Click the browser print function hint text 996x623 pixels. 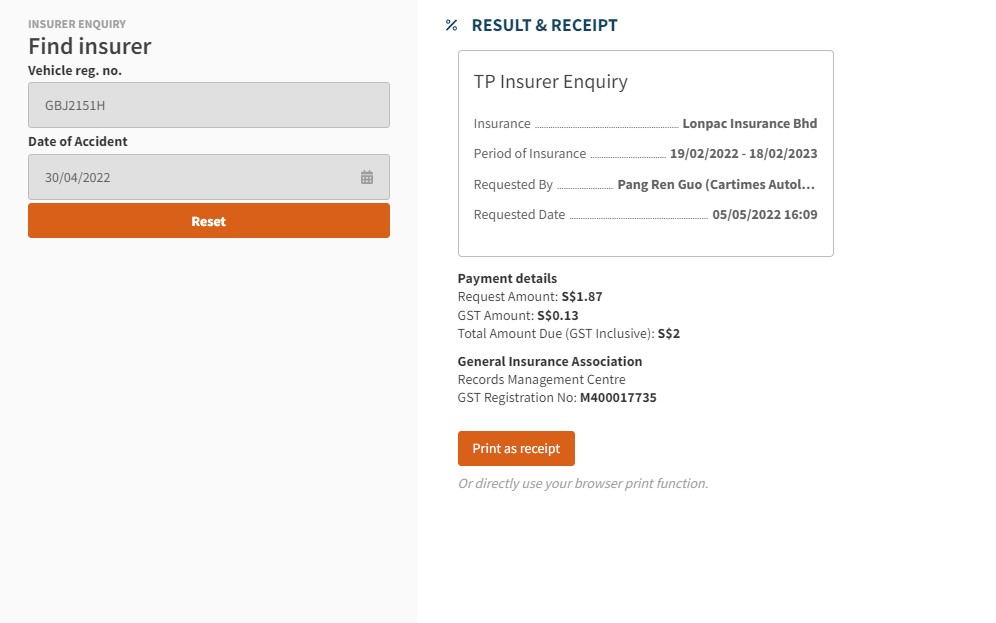(x=583, y=484)
